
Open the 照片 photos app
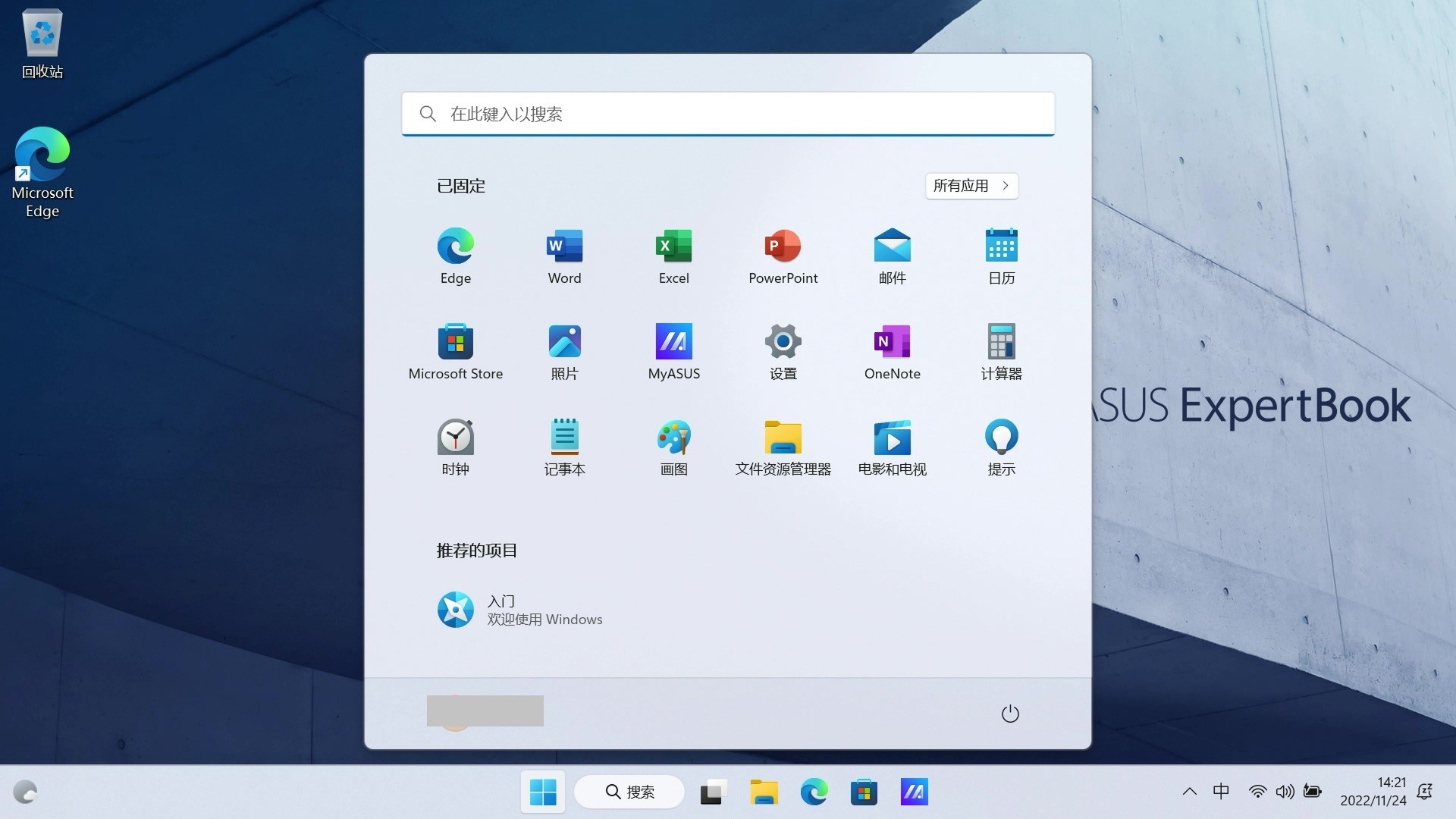tap(565, 352)
